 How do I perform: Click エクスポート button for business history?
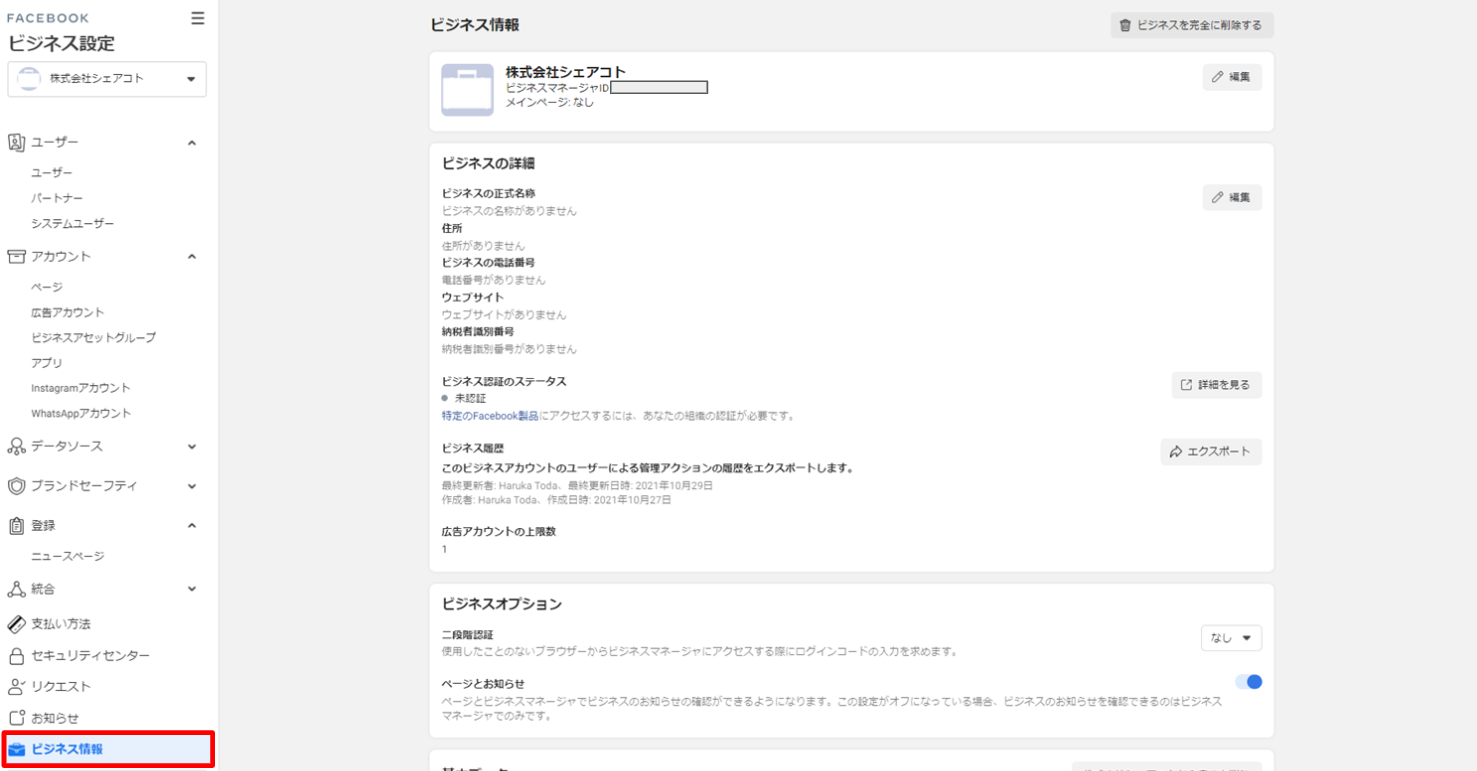tap(1211, 452)
